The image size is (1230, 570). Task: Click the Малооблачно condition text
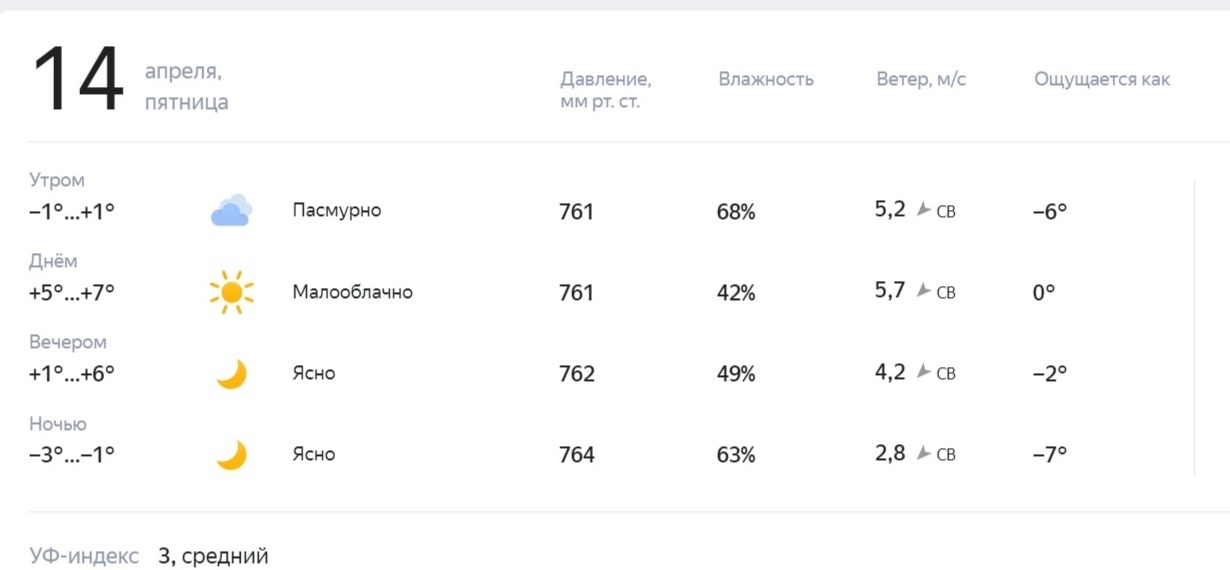pyautogui.click(x=352, y=292)
